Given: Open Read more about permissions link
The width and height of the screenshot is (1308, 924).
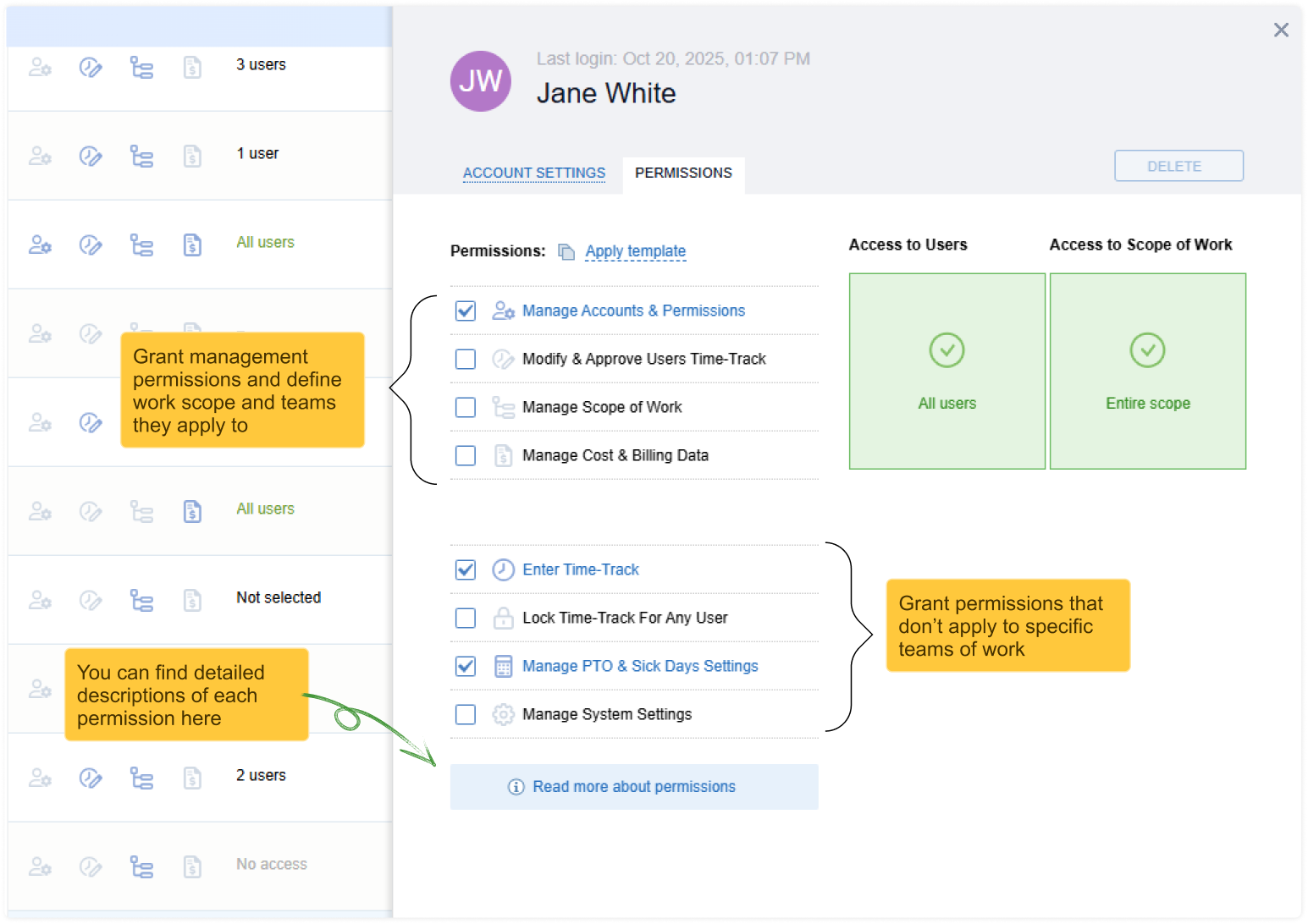Looking at the screenshot, I should (x=633, y=787).
